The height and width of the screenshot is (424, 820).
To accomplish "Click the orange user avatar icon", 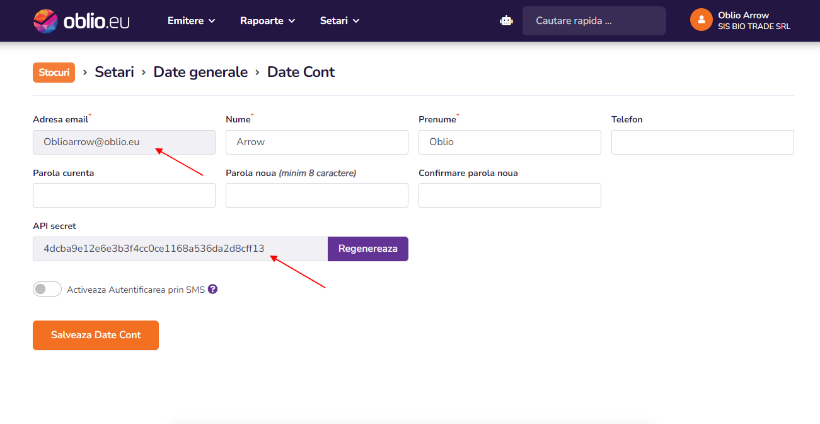I will tap(701, 20).
